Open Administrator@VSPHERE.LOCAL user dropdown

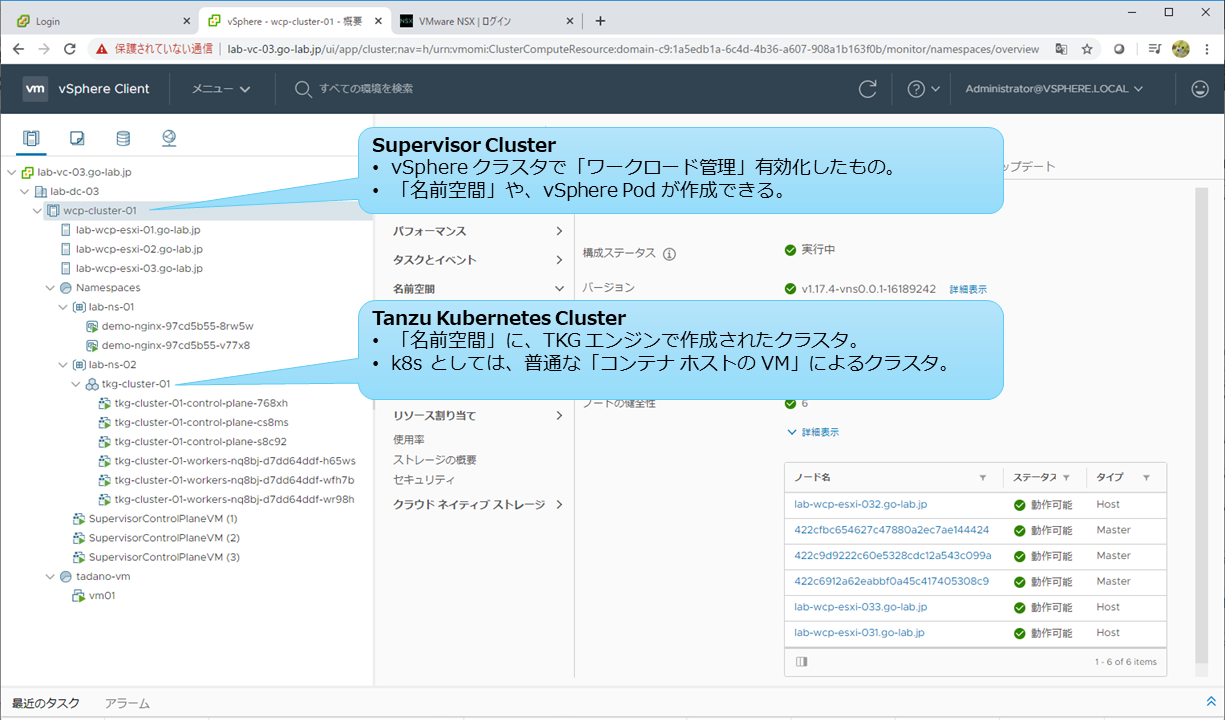click(1054, 89)
